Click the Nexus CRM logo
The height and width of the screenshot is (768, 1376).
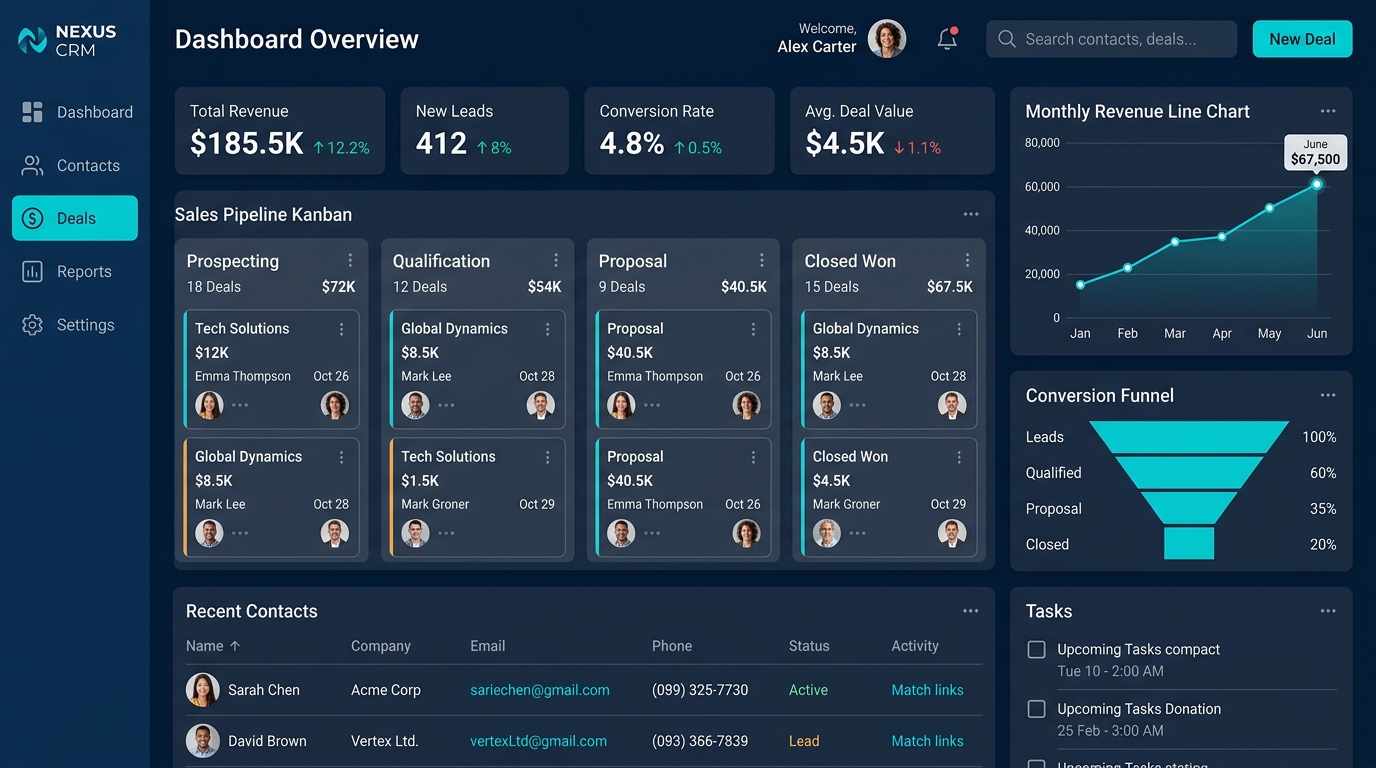[67, 40]
